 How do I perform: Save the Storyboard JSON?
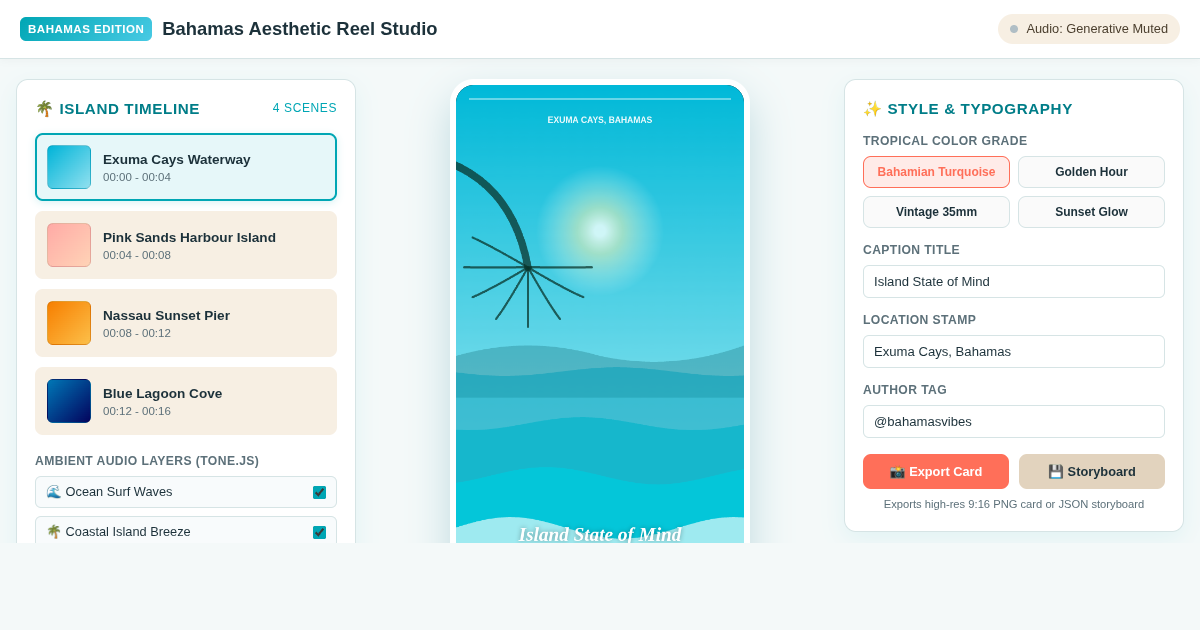[x=1092, y=472]
